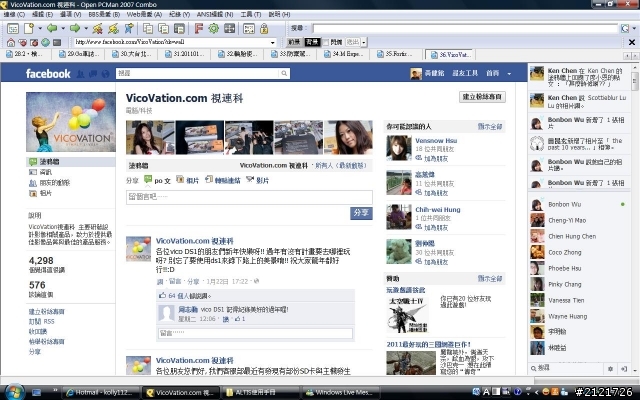Click the red F toolbar icon
The image size is (640, 400).
pos(199,29)
